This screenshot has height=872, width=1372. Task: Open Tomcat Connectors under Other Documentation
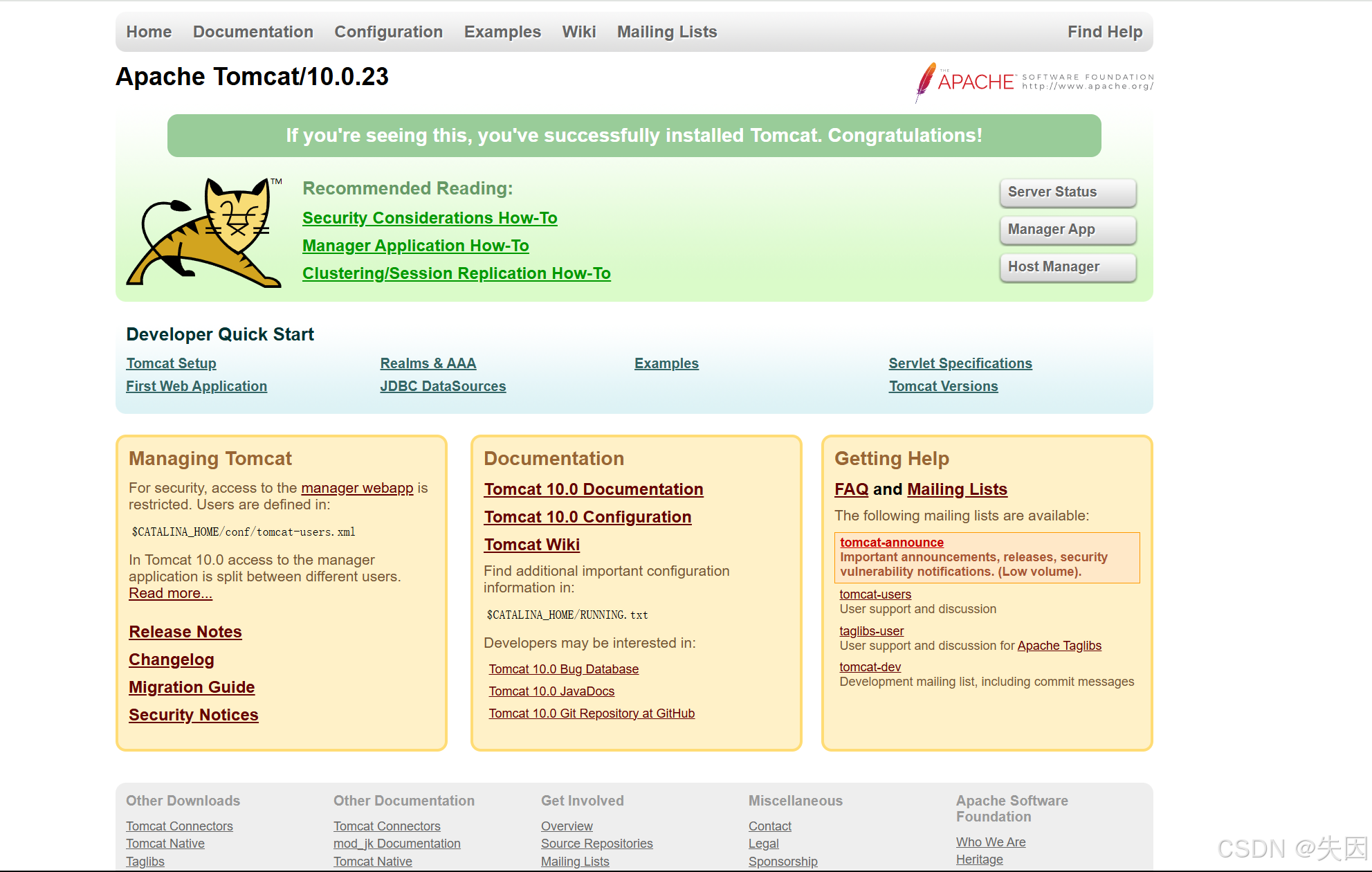point(387,826)
